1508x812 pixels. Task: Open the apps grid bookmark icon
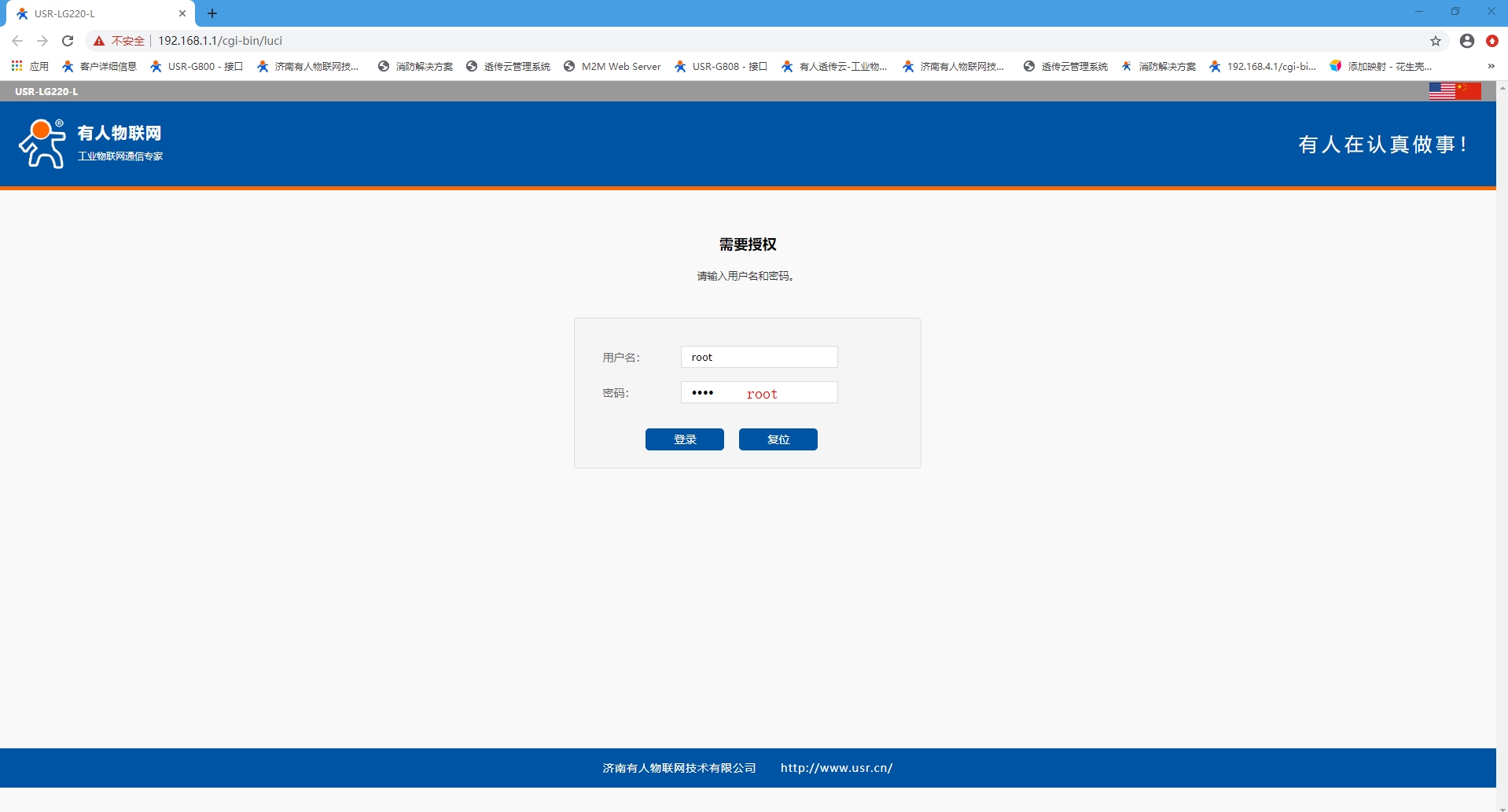tap(17, 66)
